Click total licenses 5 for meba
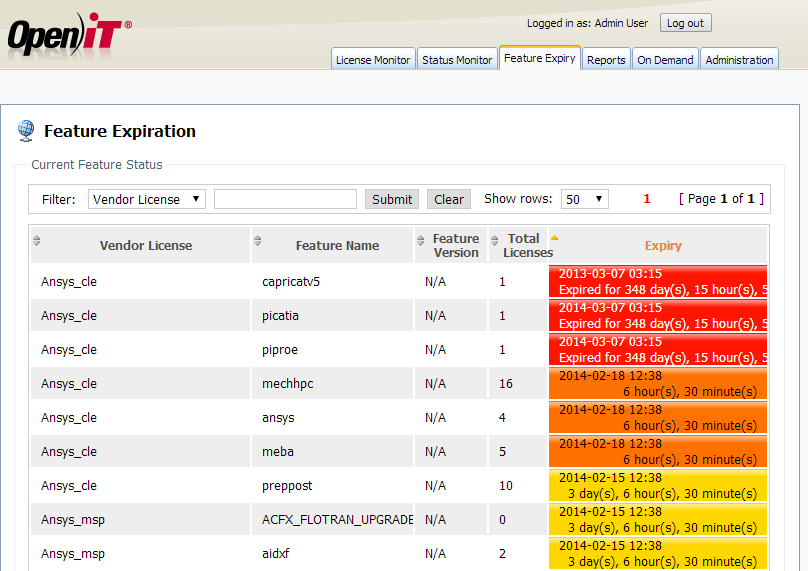The height and width of the screenshot is (571, 808). point(502,452)
